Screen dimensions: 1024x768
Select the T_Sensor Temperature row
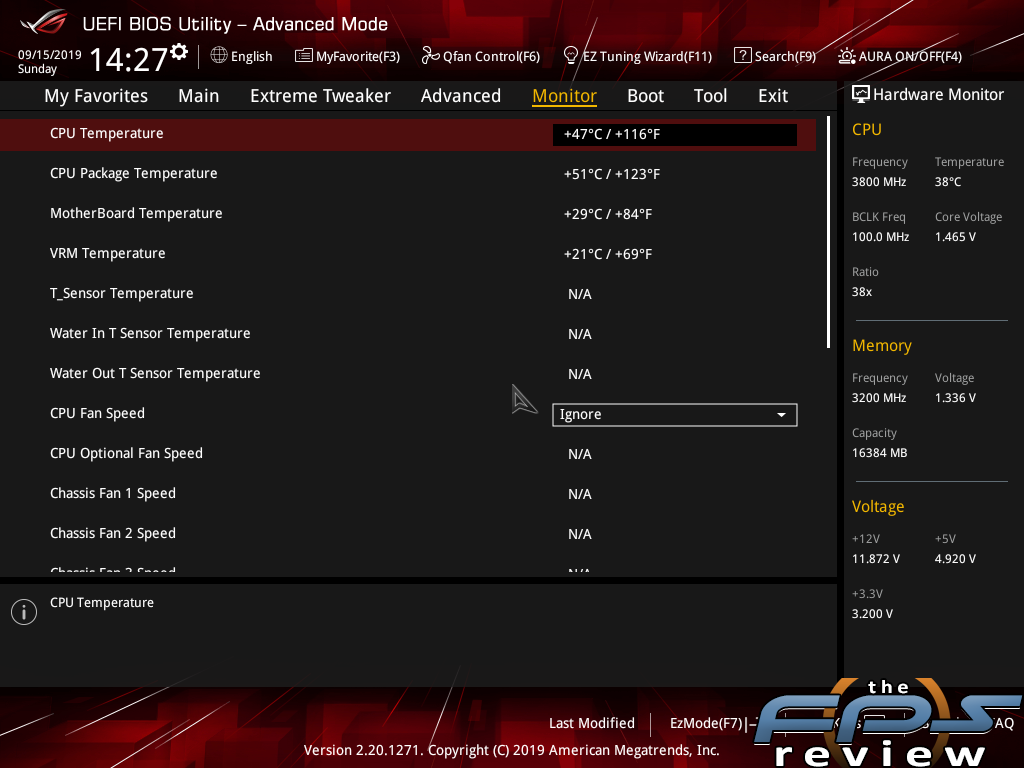408,293
